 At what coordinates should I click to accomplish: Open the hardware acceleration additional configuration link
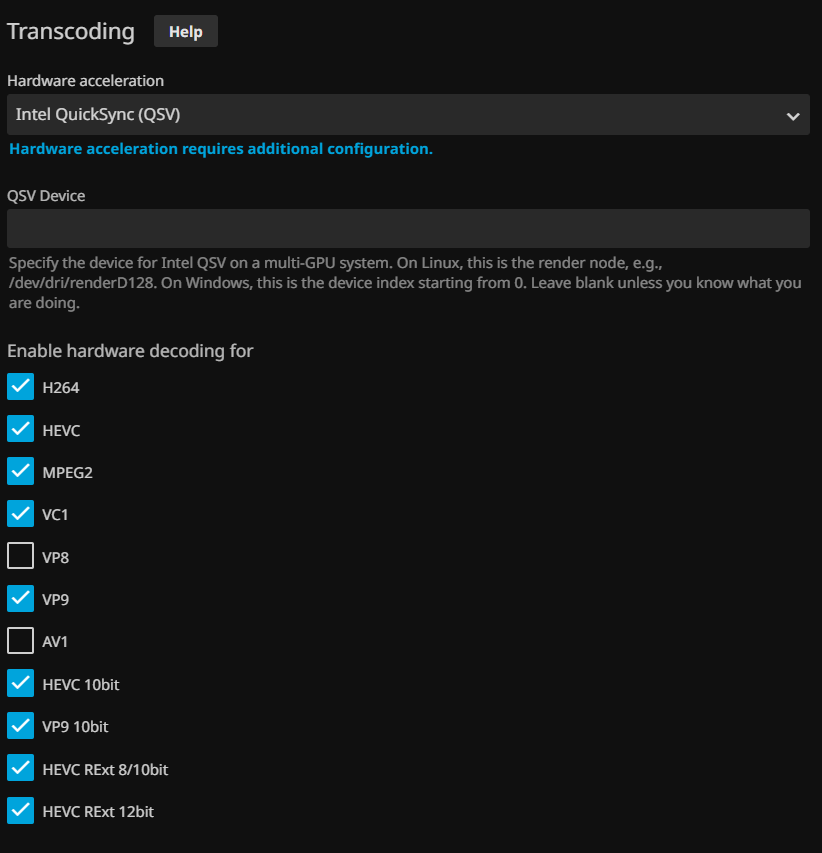pyautogui.click(x=221, y=149)
